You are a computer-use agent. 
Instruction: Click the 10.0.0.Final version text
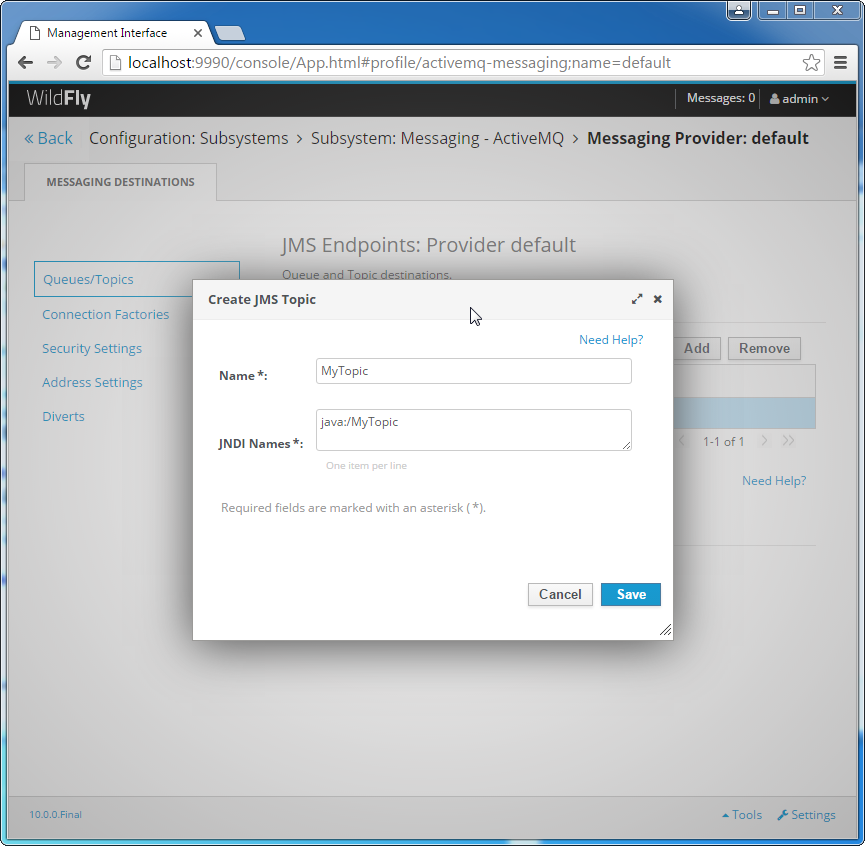[55, 815]
